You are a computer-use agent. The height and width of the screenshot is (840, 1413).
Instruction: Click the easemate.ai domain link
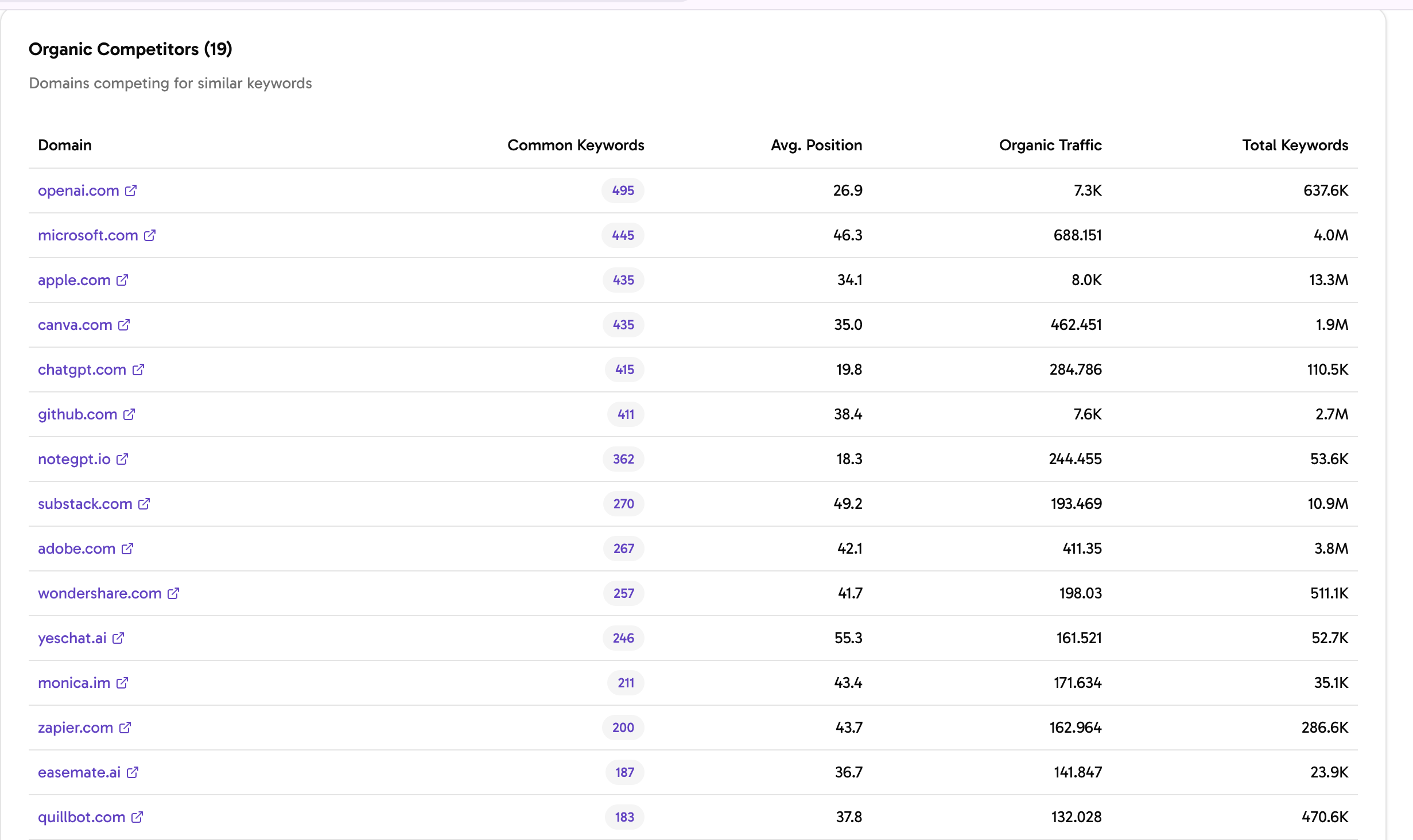pyautogui.click(x=79, y=772)
